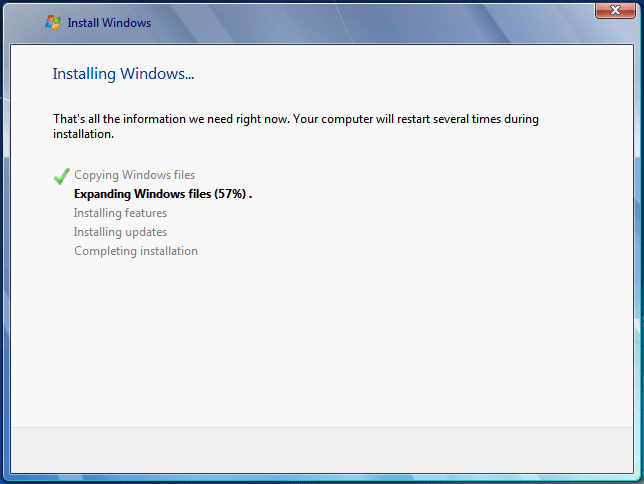
Task: Click the 'That's all the information we need' paragraph
Action: tap(296, 126)
